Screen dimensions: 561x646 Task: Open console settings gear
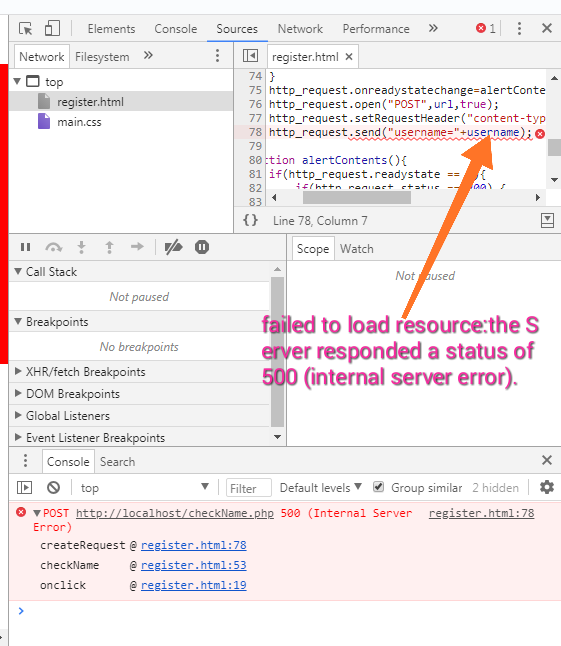(x=547, y=487)
